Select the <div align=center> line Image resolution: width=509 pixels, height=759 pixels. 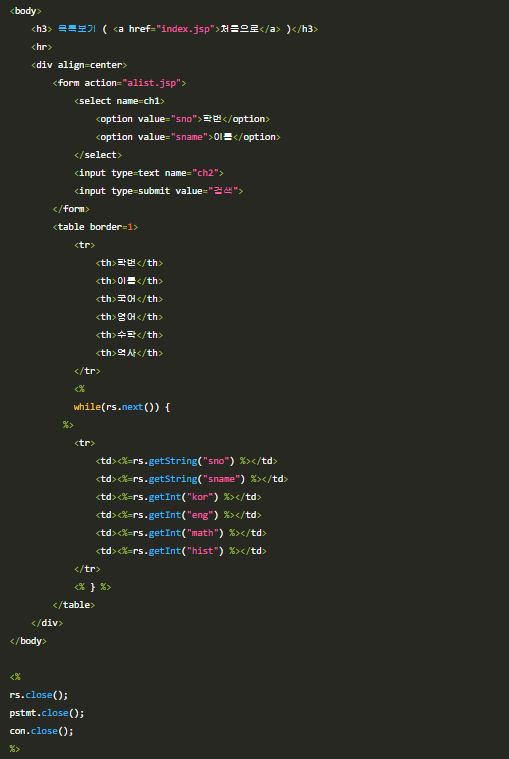point(79,65)
